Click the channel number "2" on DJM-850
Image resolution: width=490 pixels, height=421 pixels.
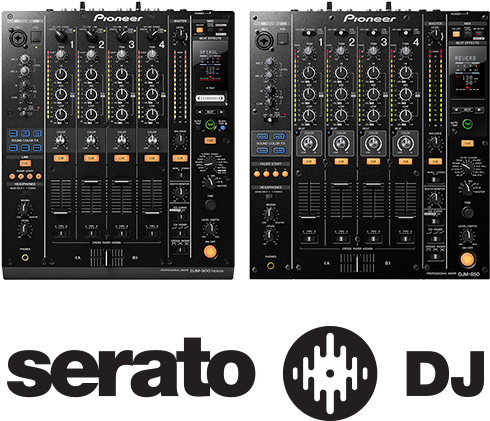352,42
